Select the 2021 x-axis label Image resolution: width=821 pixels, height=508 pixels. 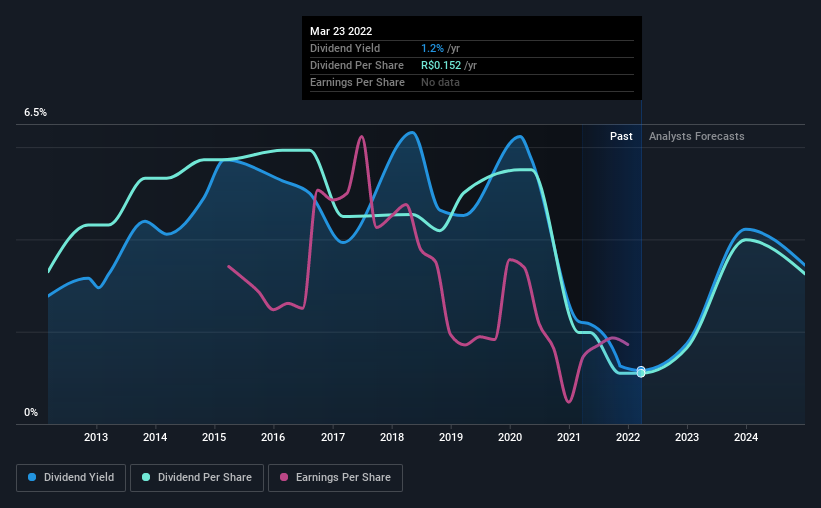point(569,437)
